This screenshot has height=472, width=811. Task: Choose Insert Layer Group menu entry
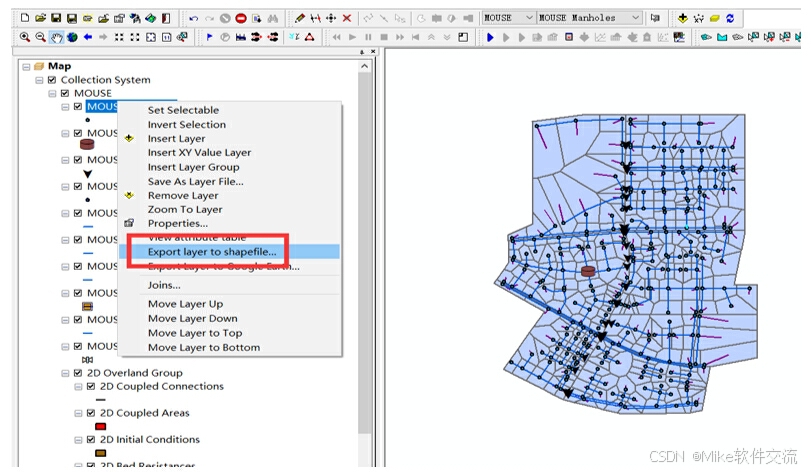[x=193, y=167]
